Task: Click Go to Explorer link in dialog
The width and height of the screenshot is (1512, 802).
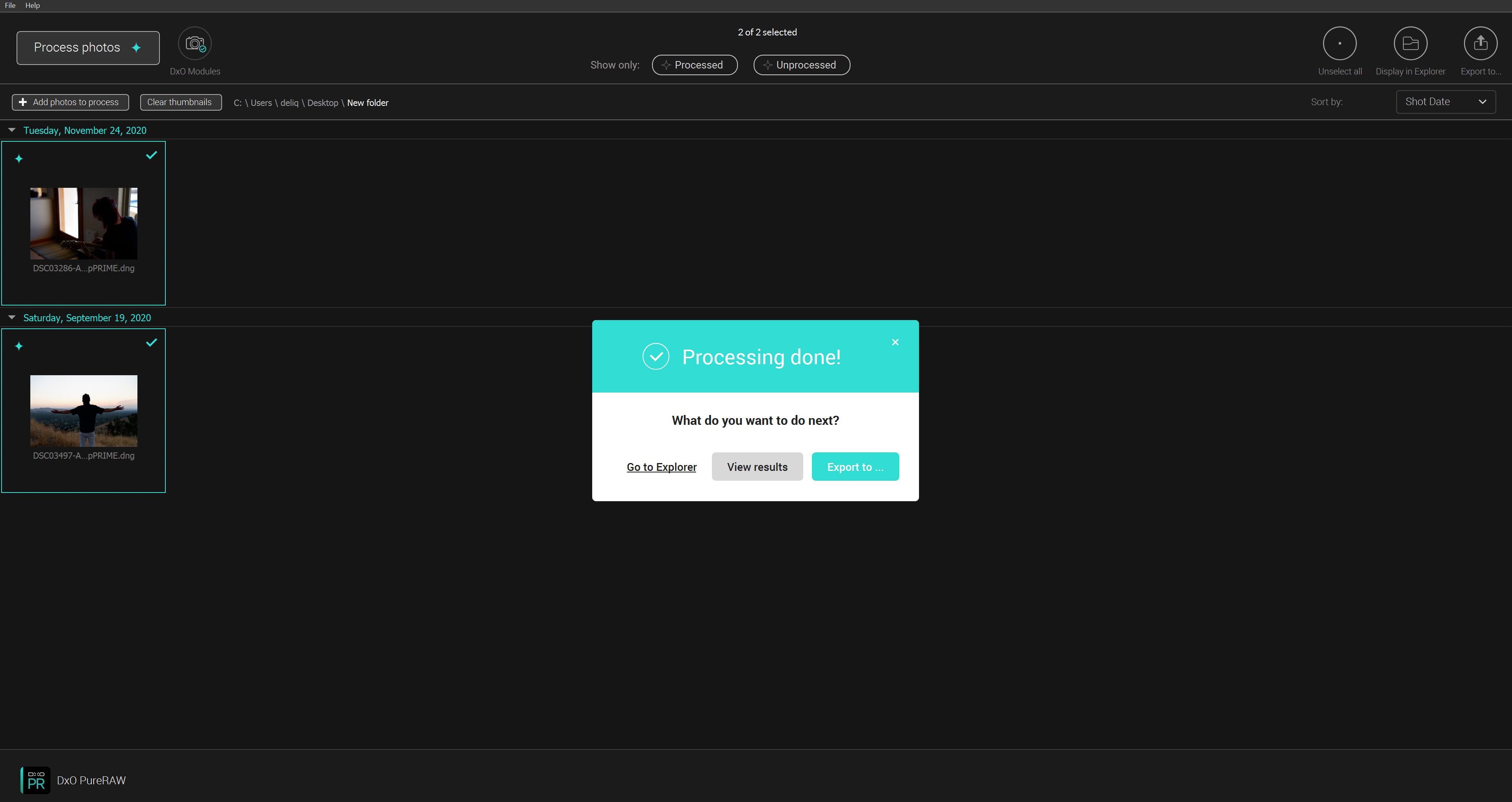Action: [661, 466]
